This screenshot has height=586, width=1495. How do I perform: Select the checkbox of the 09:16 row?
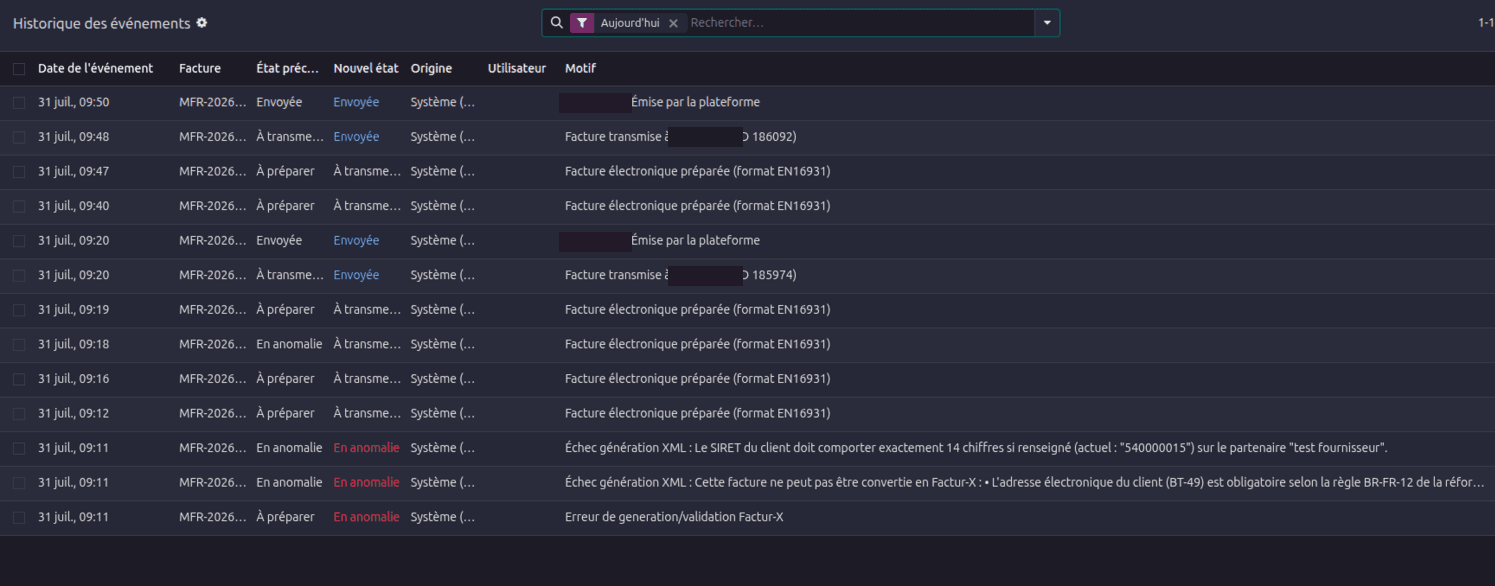point(19,379)
